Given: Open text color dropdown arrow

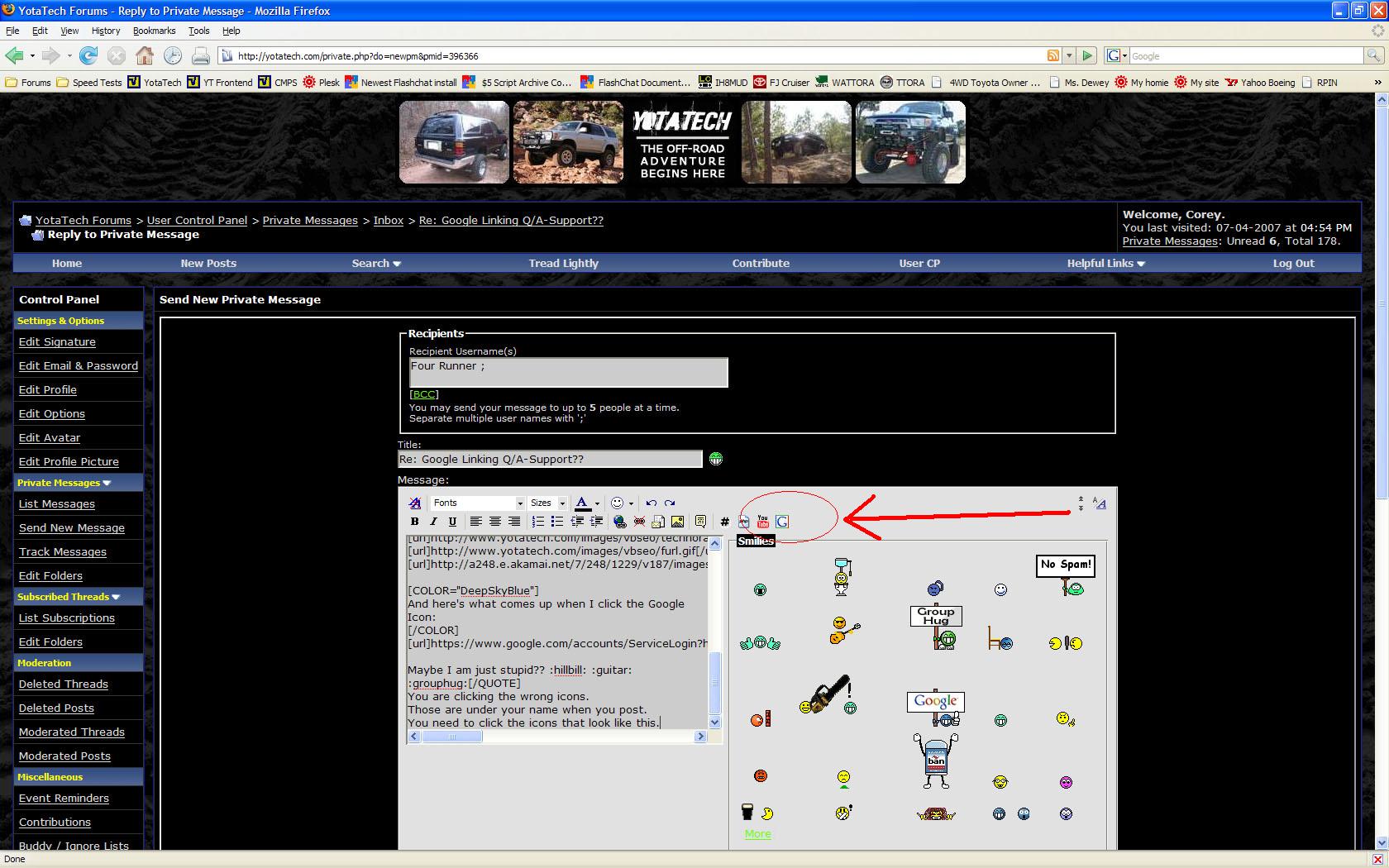Looking at the screenshot, I should point(597,503).
